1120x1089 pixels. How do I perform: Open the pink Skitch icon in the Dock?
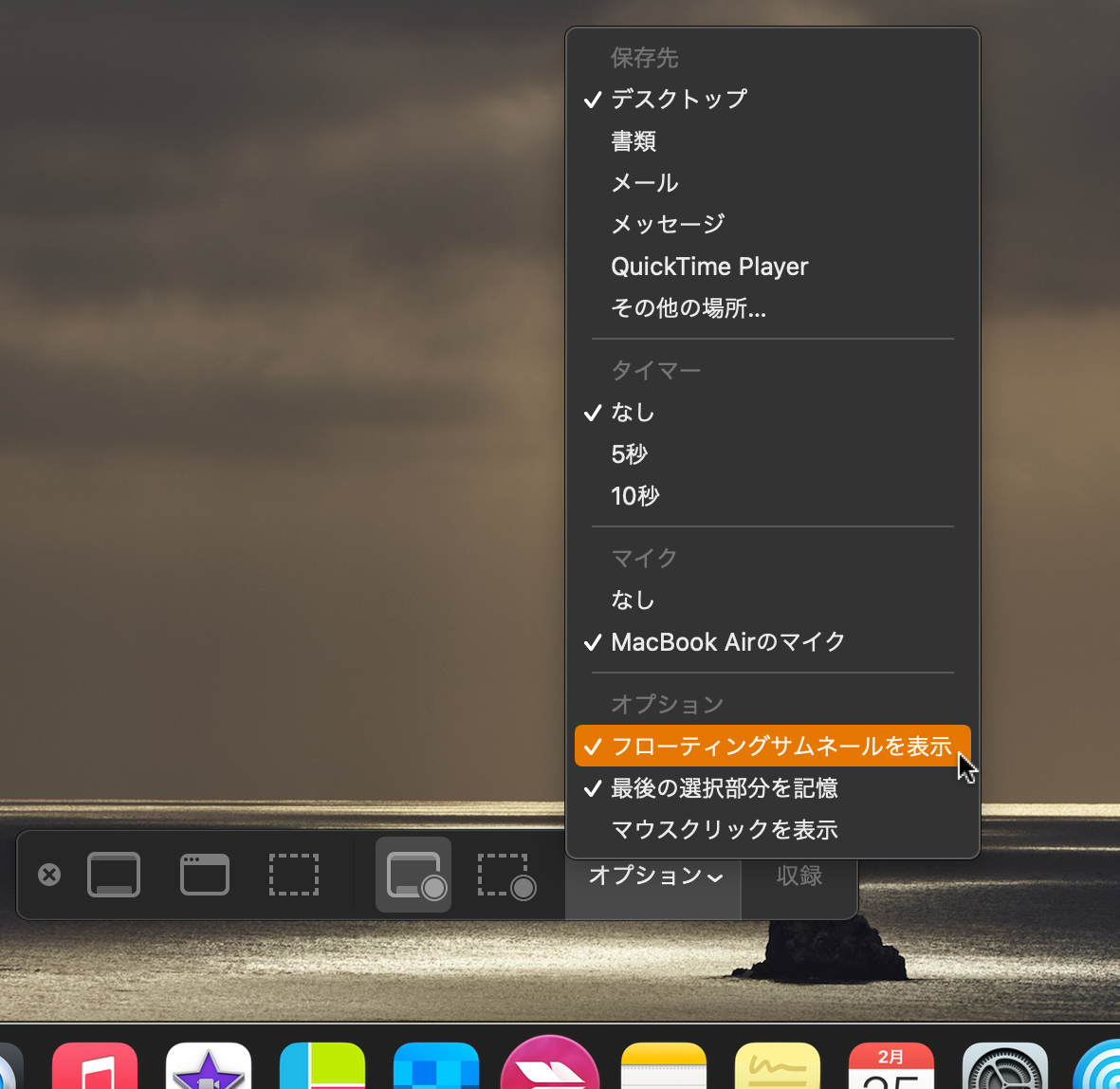(549, 1063)
